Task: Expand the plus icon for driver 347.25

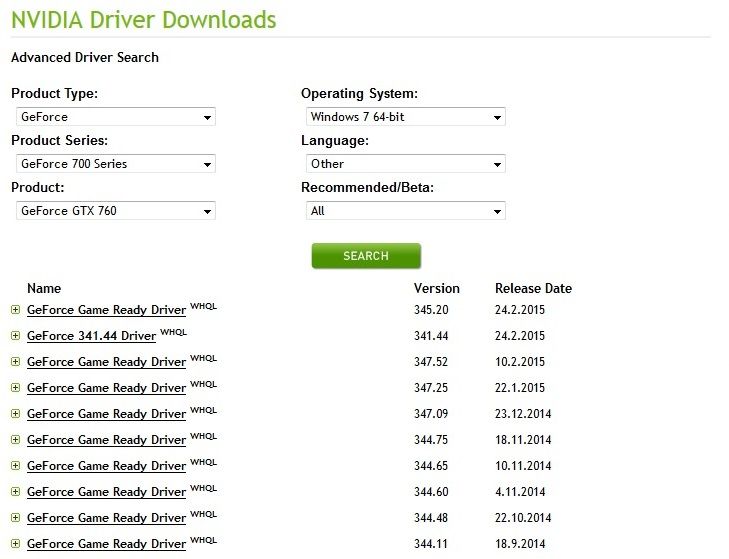Action: coord(16,388)
